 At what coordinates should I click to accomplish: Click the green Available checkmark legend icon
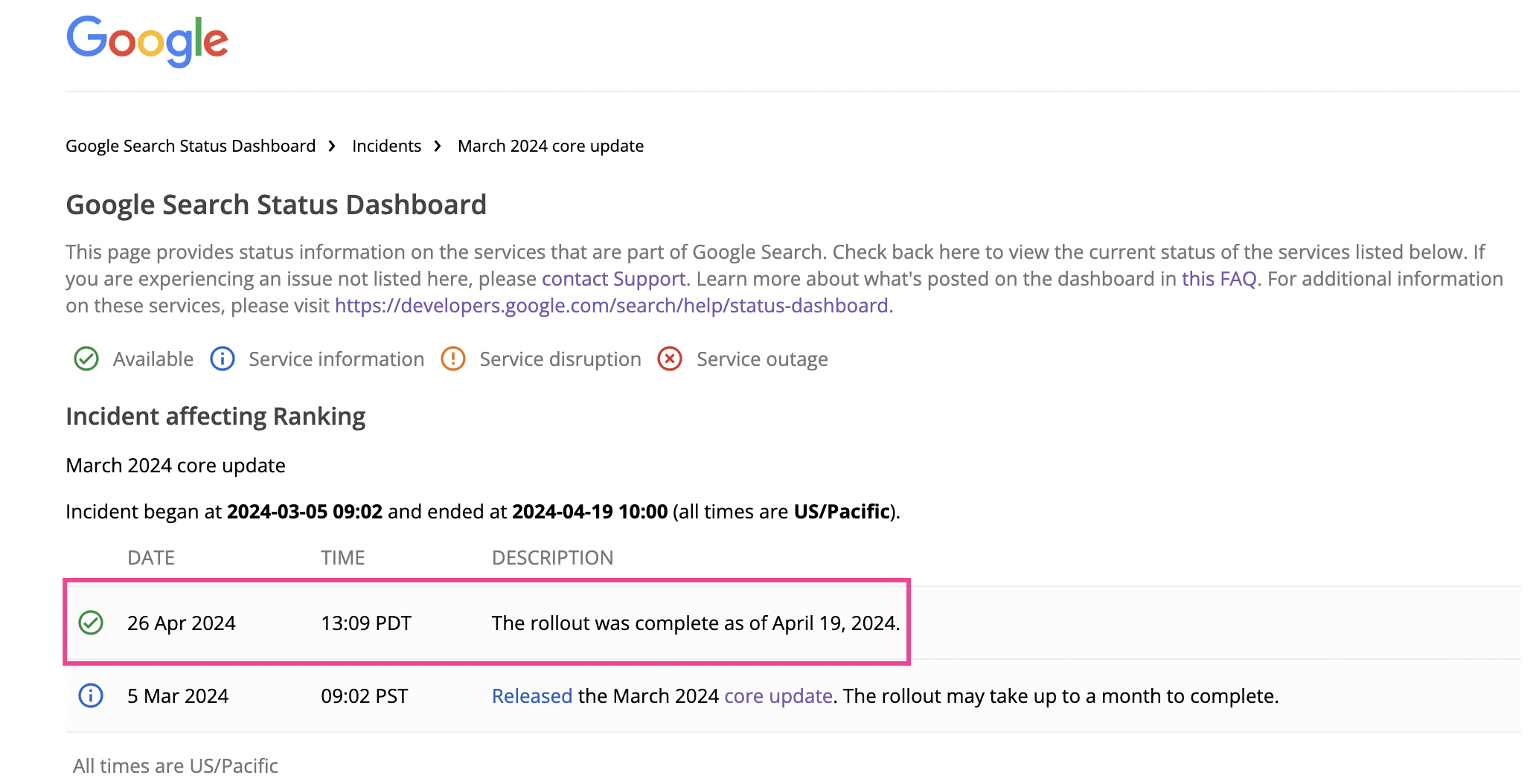86,359
